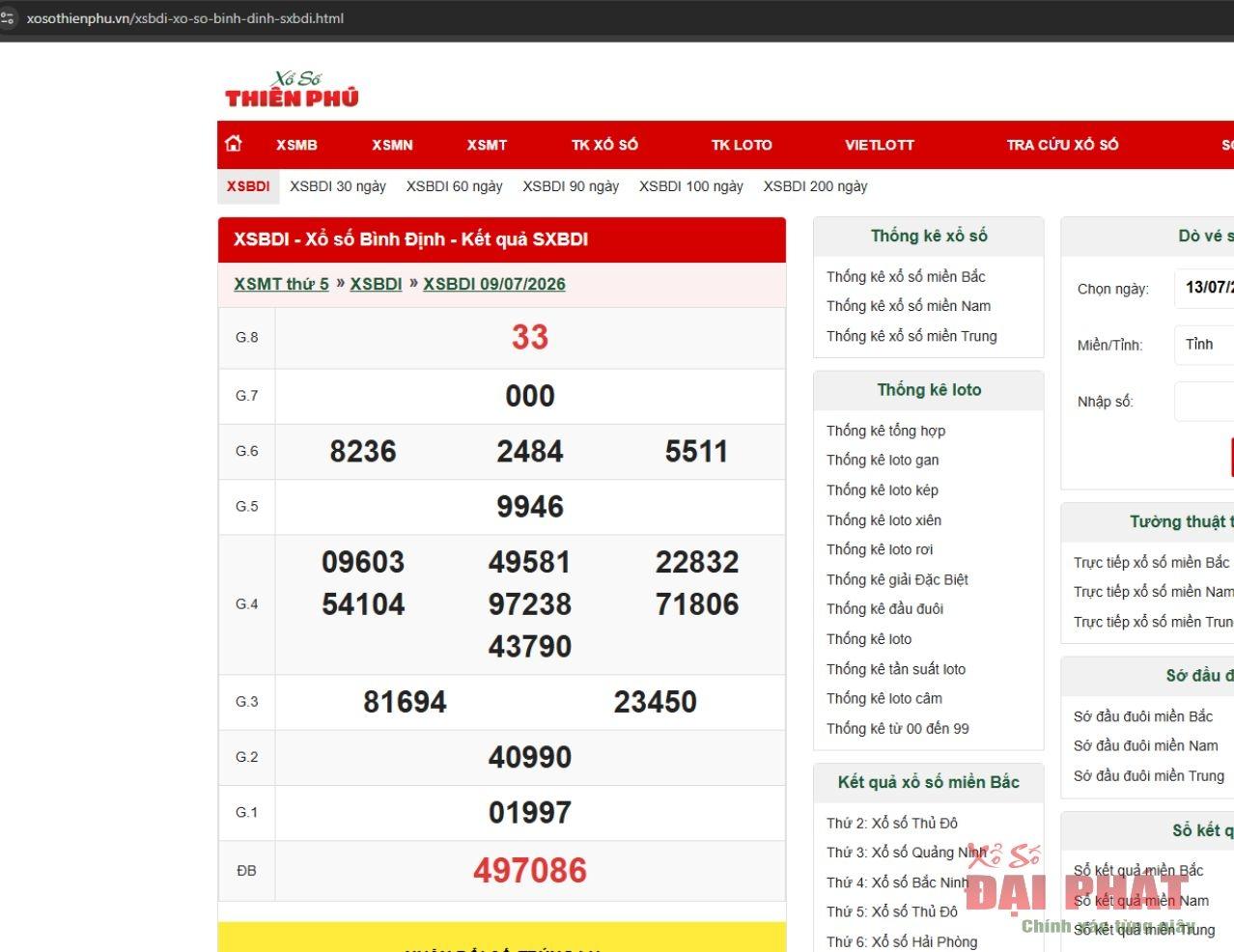
Task: Switch to XSBDI 90 ngày tab
Action: [x=571, y=186]
